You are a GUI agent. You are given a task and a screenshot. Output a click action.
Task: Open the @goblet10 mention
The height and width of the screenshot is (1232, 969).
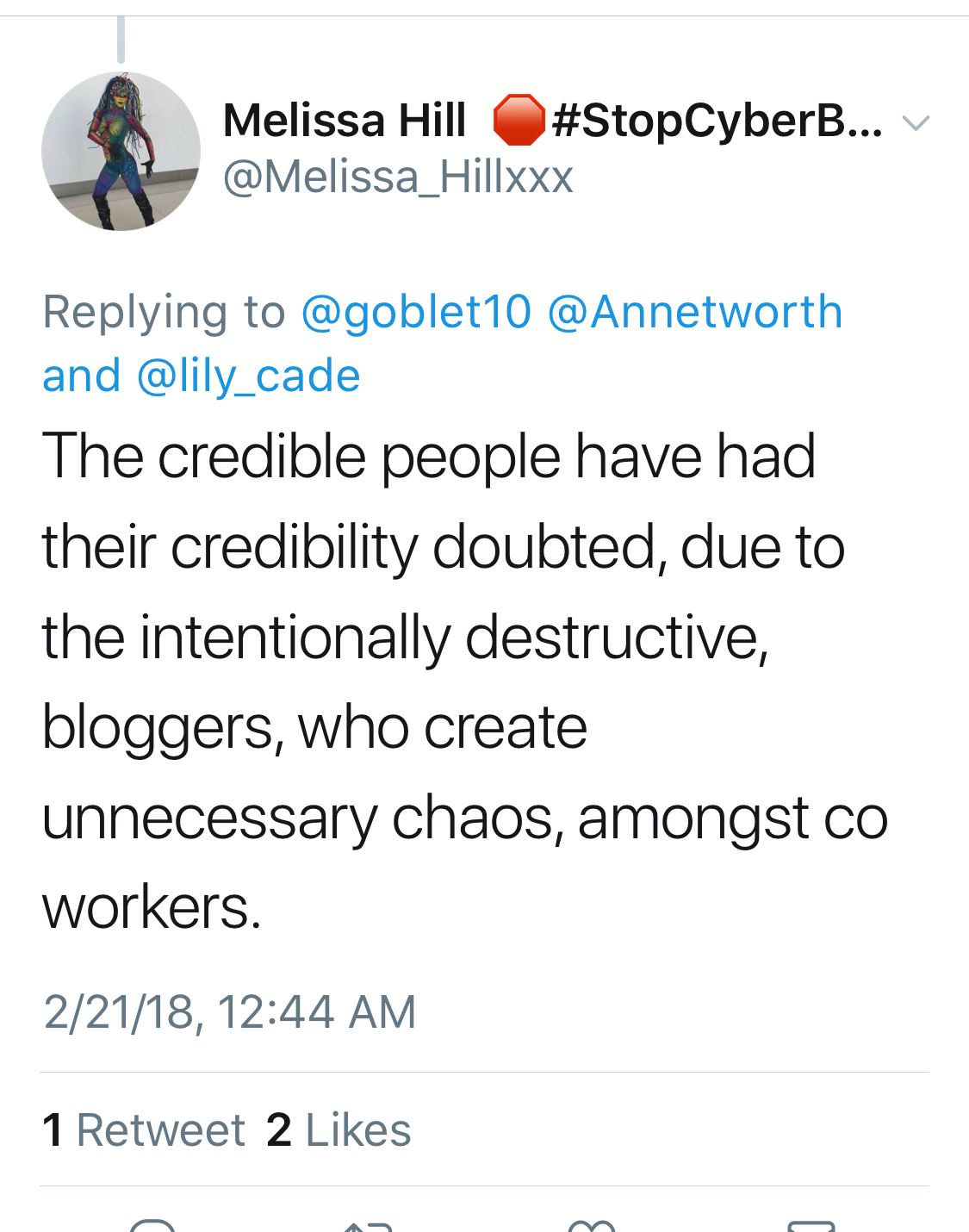(416, 312)
